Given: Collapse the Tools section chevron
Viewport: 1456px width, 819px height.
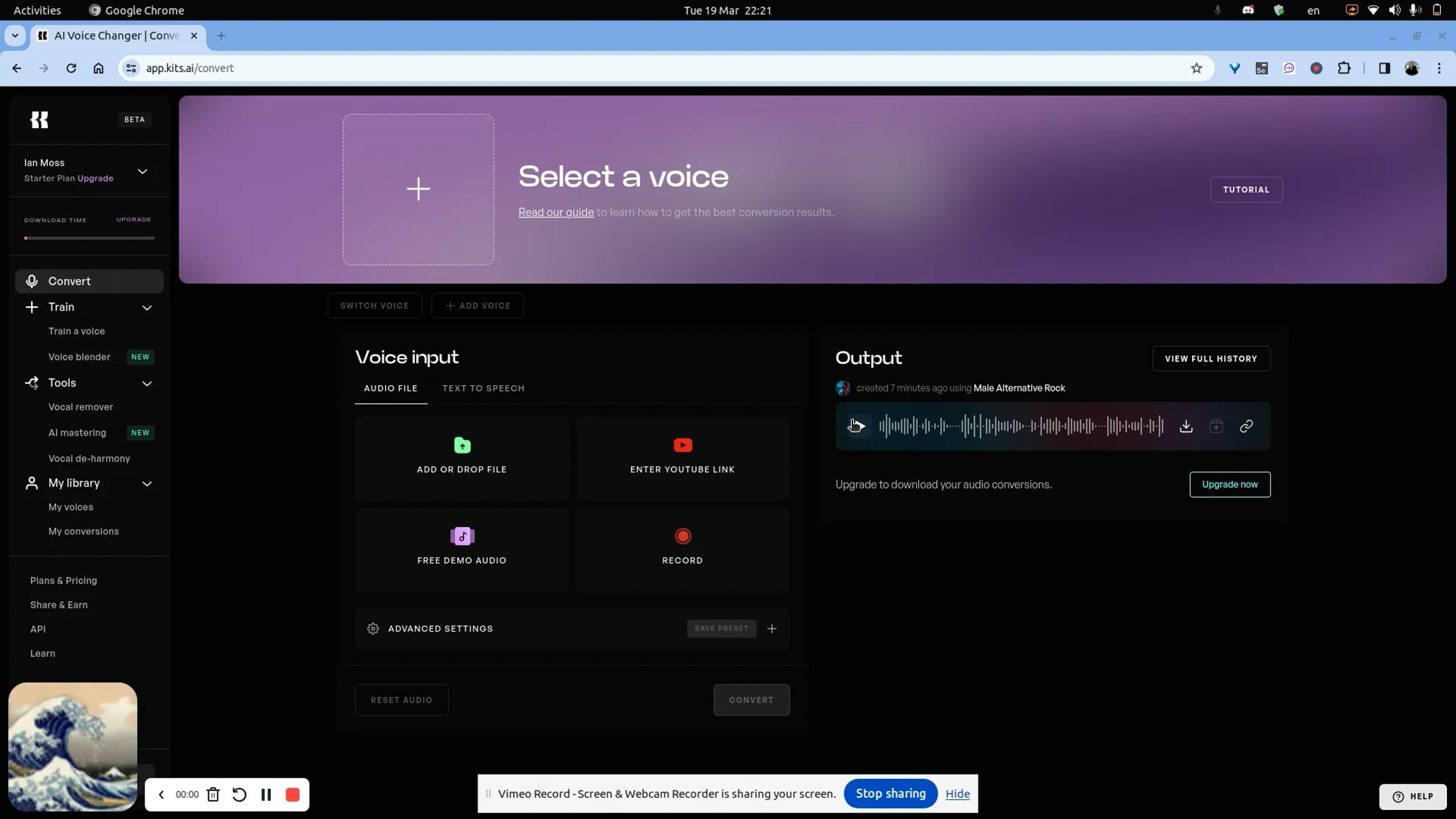Looking at the screenshot, I should coord(147,383).
